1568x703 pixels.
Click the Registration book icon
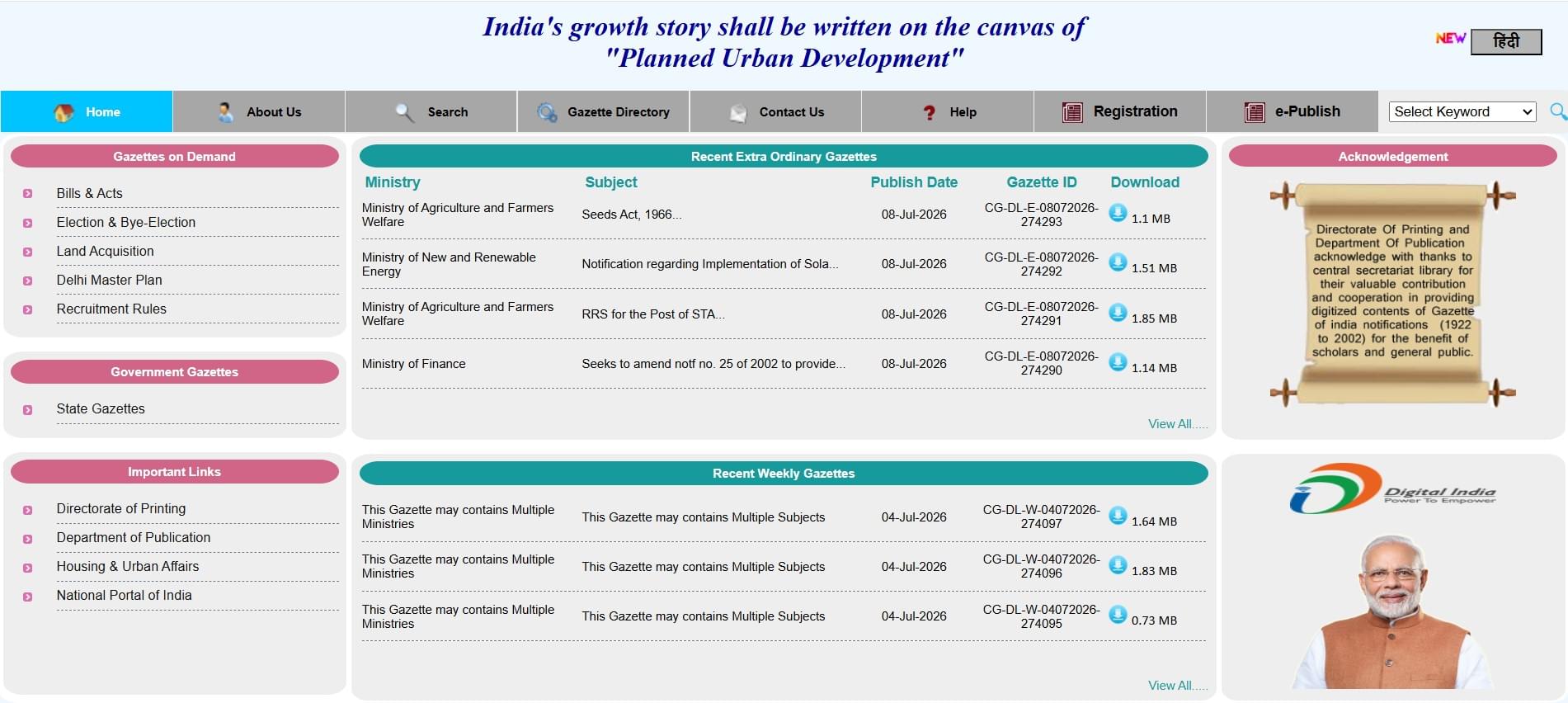point(1072,112)
